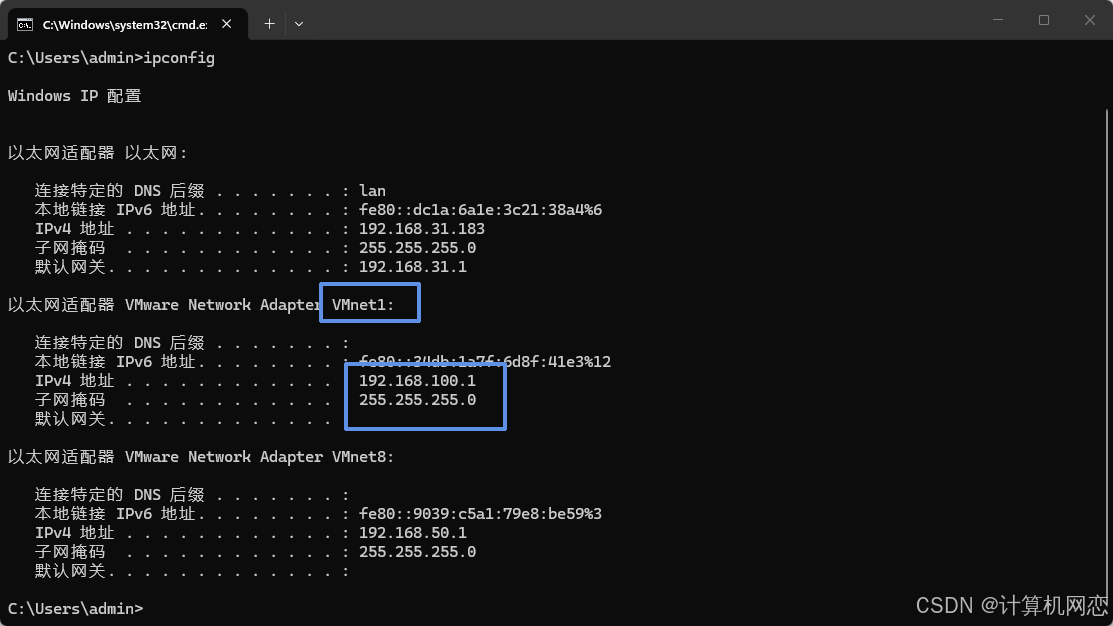Click subnet mask under 192.168.31.183
Image resolution: width=1113 pixels, height=626 pixels.
click(x=417, y=248)
